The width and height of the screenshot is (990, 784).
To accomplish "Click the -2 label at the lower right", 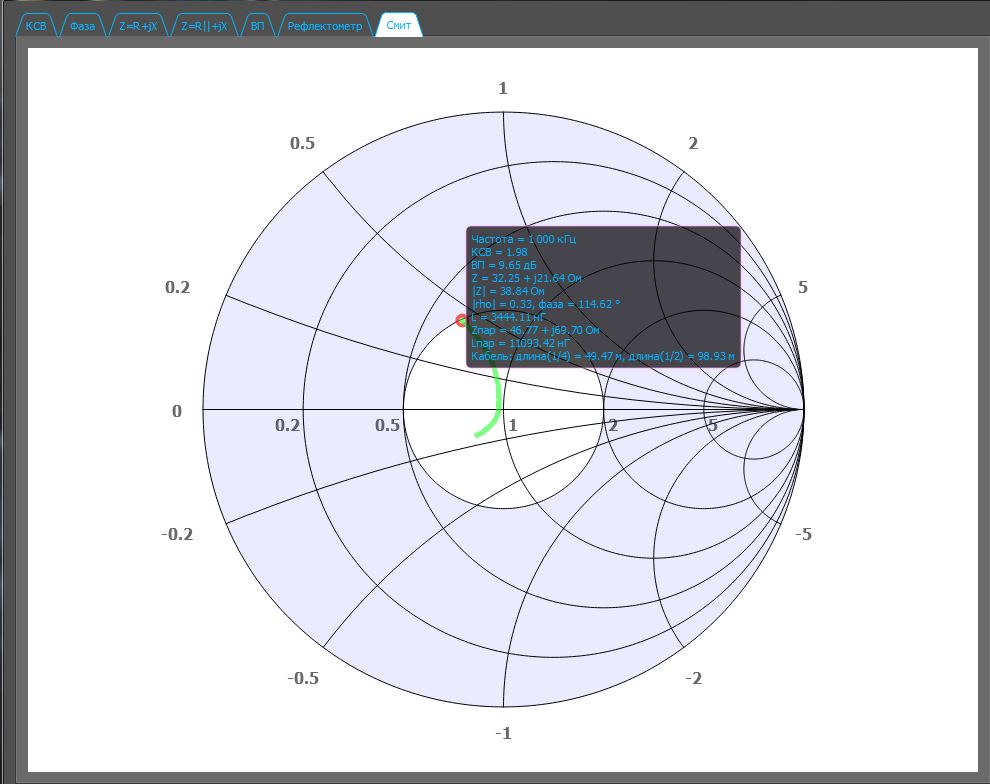I will pyautogui.click(x=693, y=679).
